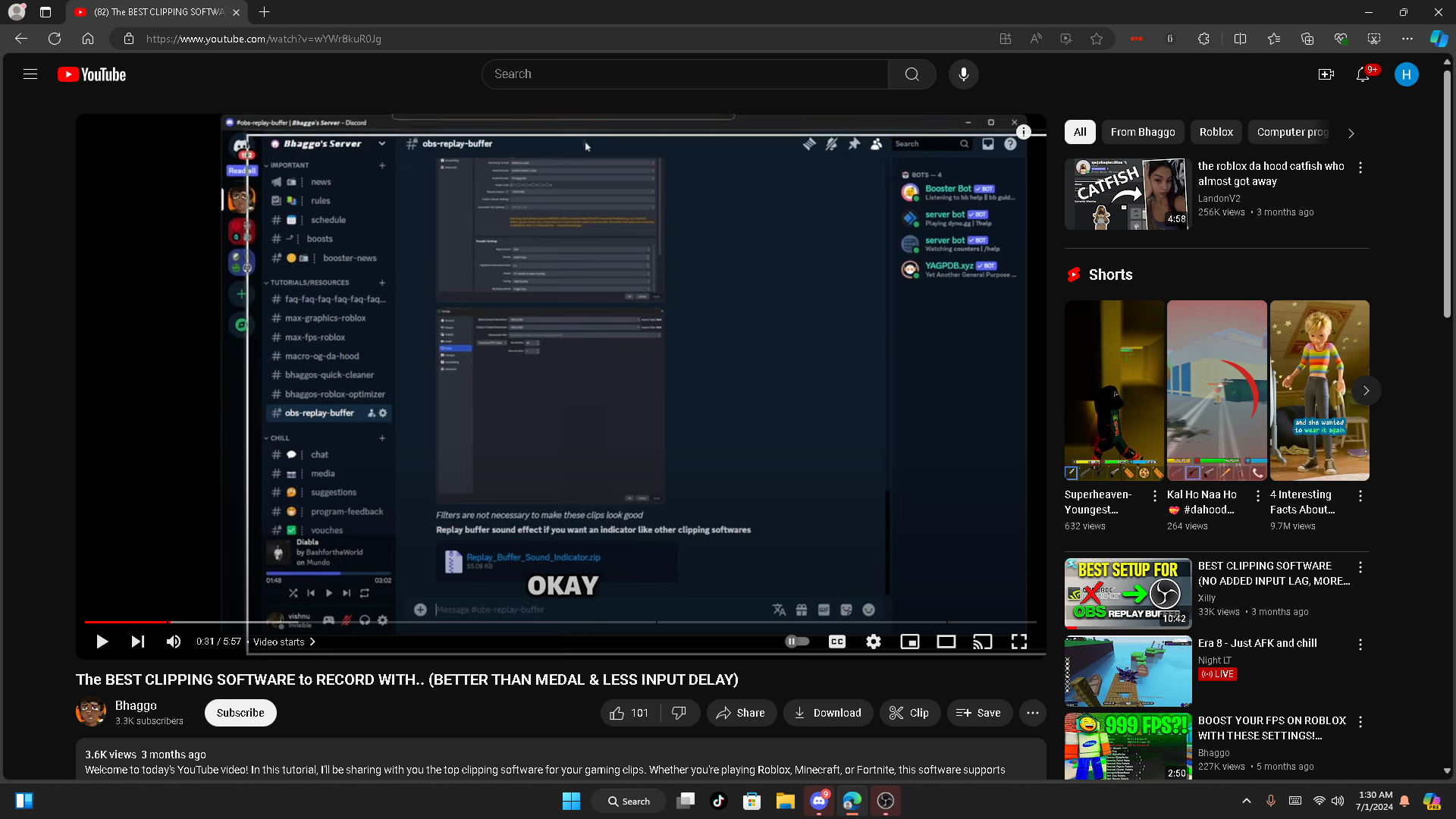Show the info card on the video
Image resolution: width=1456 pixels, height=819 pixels.
(1024, 132)
